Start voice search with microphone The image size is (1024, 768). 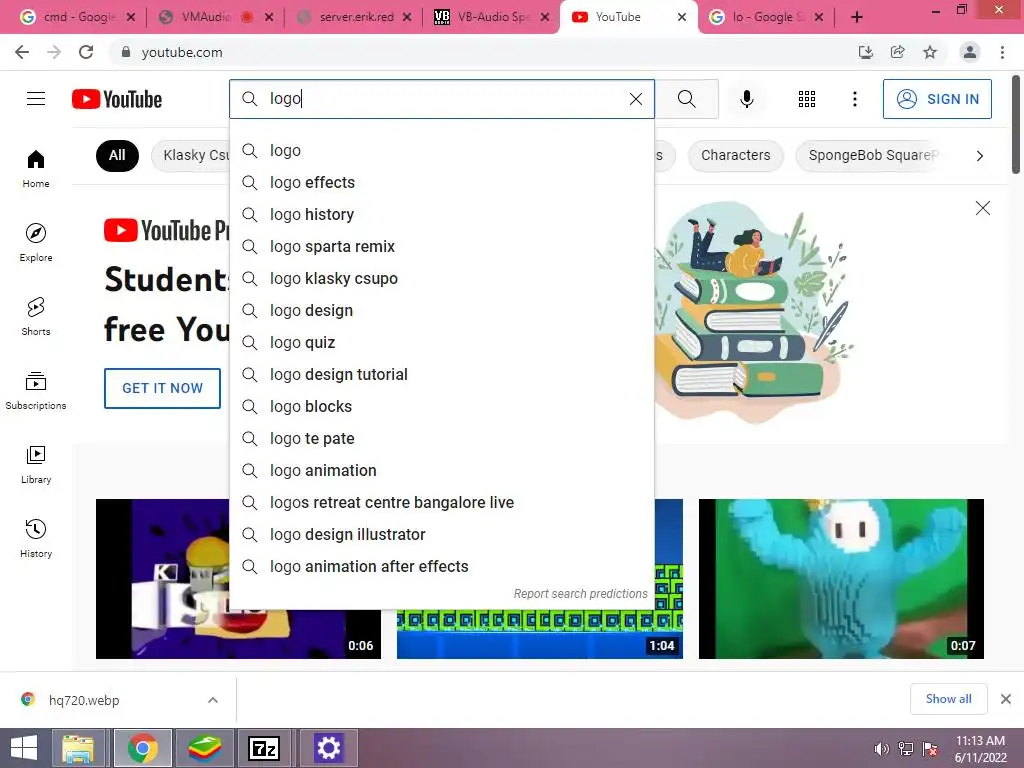[746, 99]
